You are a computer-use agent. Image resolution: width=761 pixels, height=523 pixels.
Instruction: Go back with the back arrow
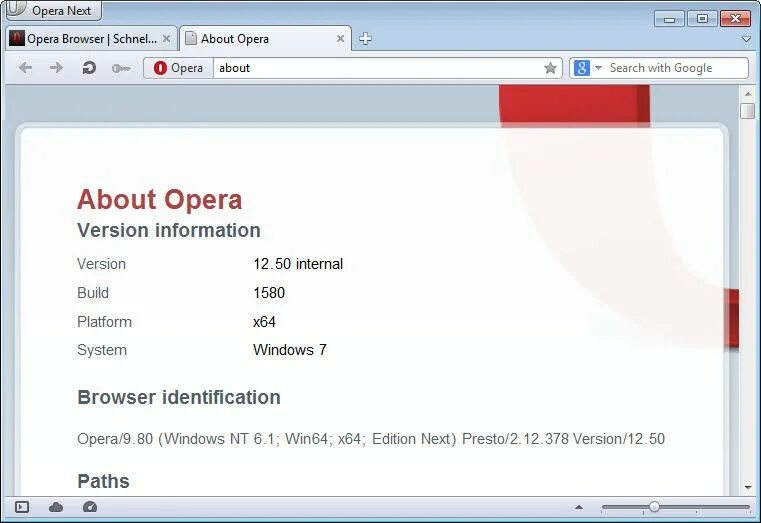click(25, 67)
